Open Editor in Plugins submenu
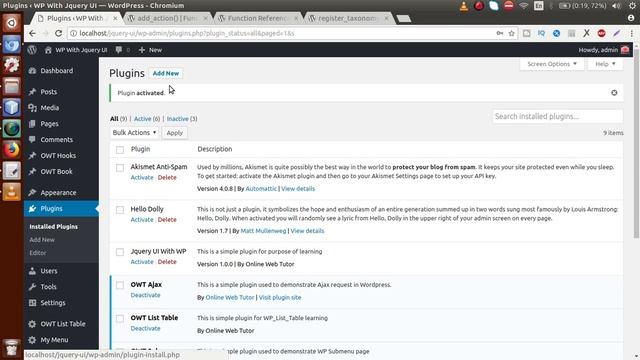Image resolution: width=640 pixels, height=360 pixels. [38, 253]
